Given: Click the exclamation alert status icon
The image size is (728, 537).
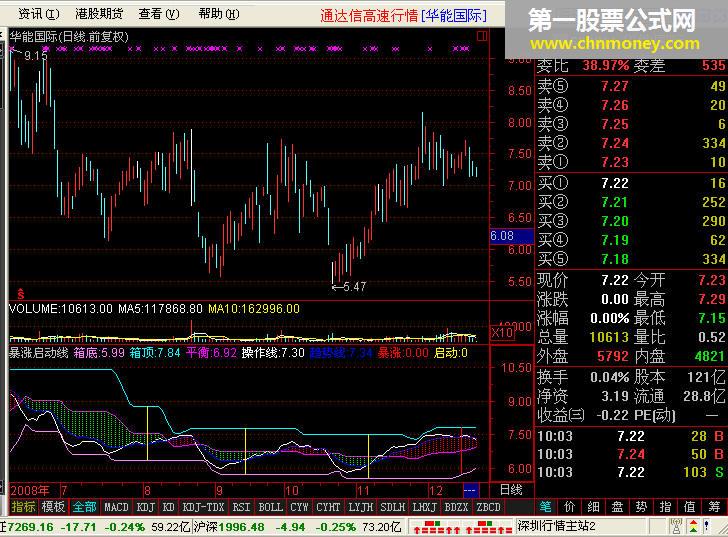Looking at the screenshot, I should pyautogui.click(x=707, y=527).
